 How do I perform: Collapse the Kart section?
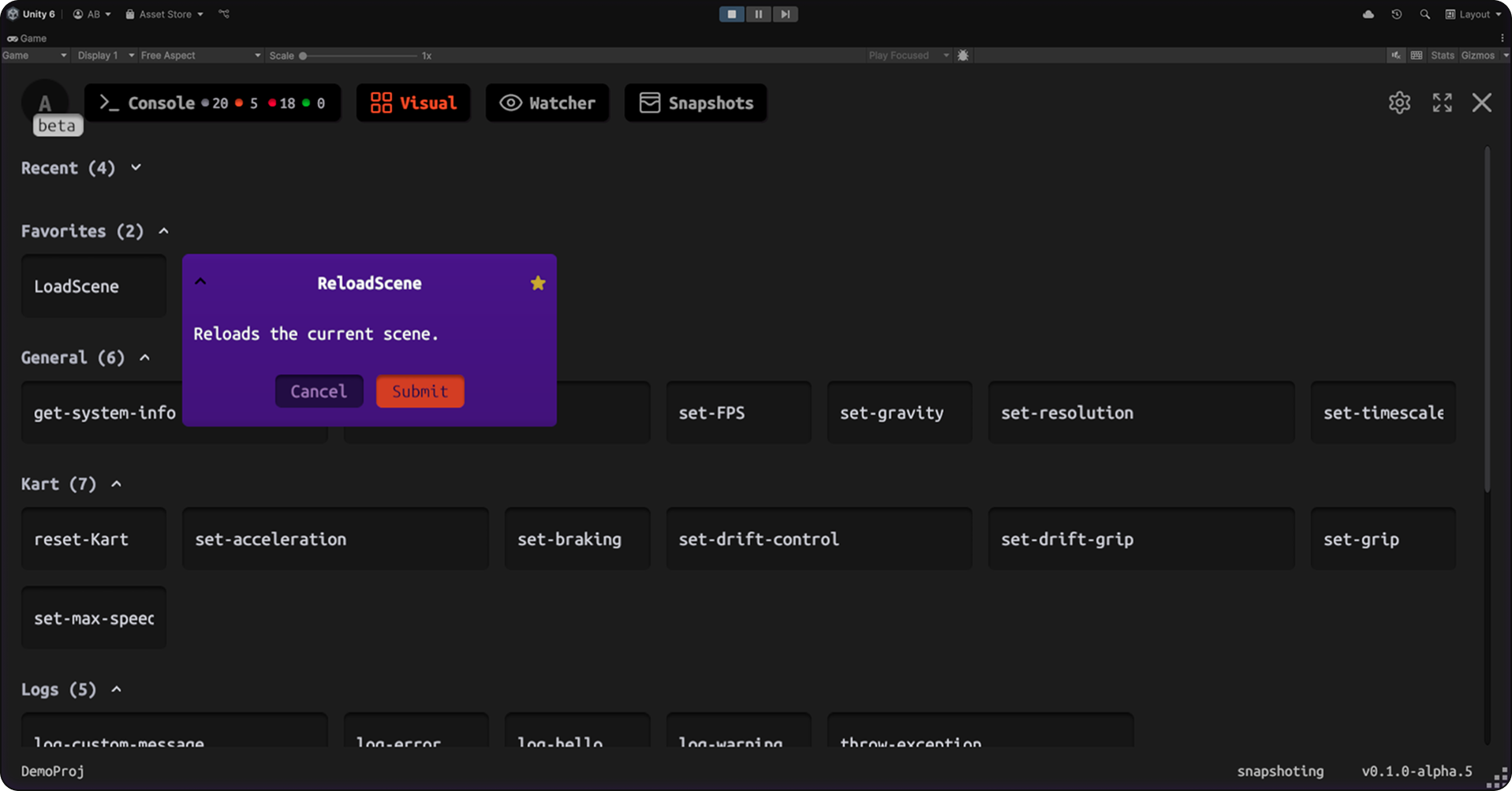pos(117,484)
